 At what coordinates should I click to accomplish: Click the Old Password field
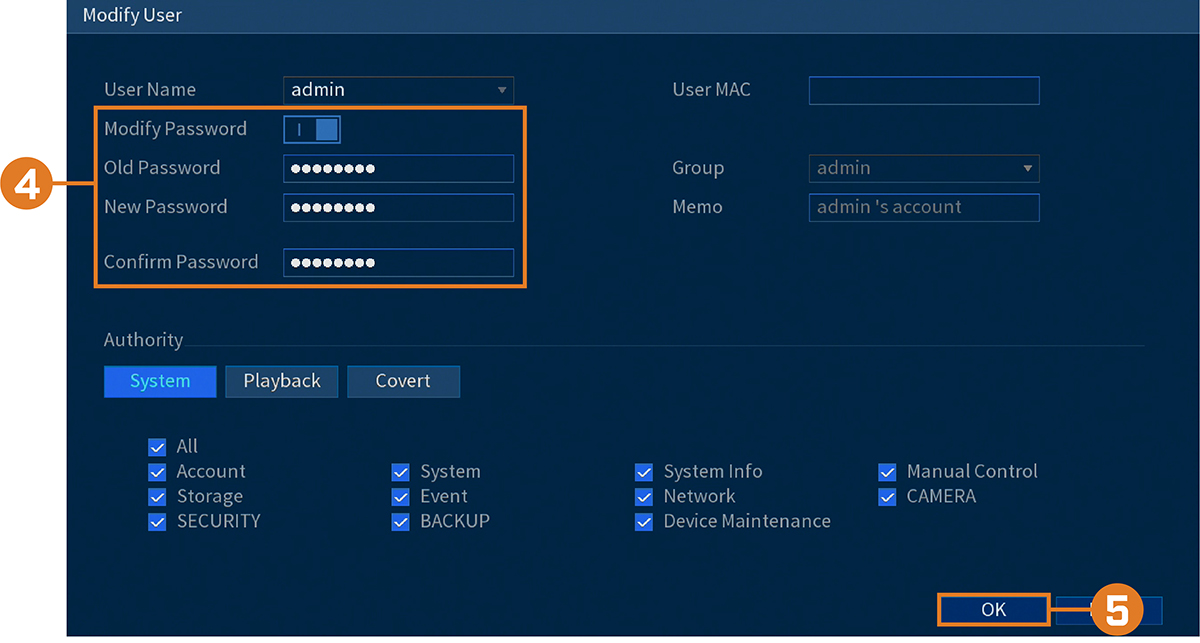tap(398, 168)
